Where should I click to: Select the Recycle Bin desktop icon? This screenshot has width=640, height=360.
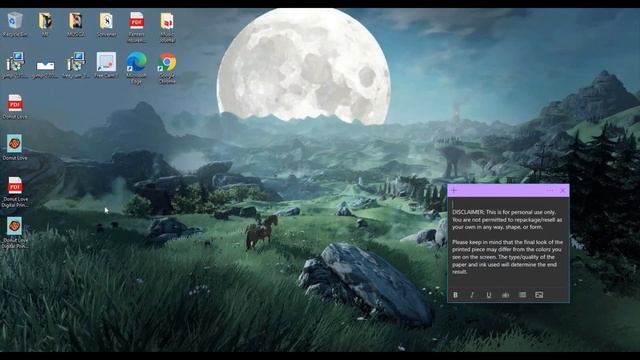[x=15, y=24]
